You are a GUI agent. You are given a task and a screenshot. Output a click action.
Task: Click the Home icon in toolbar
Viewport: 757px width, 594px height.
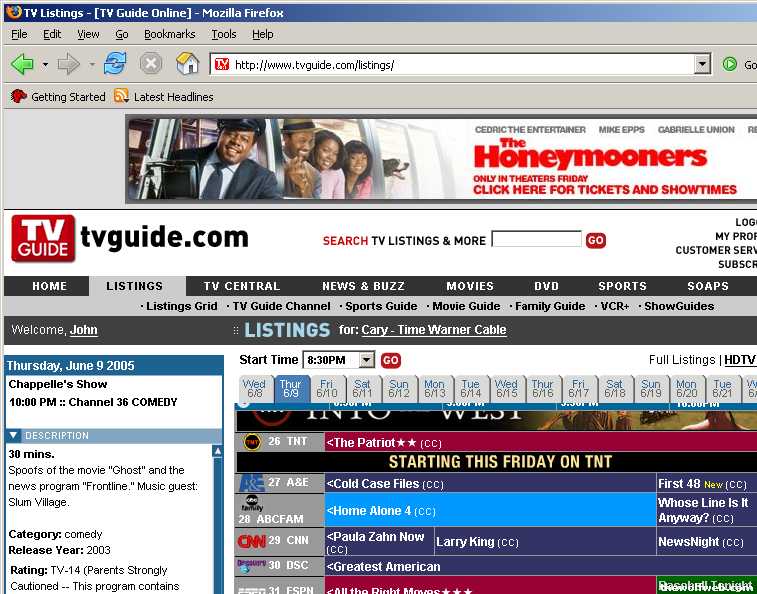[187, 65]
